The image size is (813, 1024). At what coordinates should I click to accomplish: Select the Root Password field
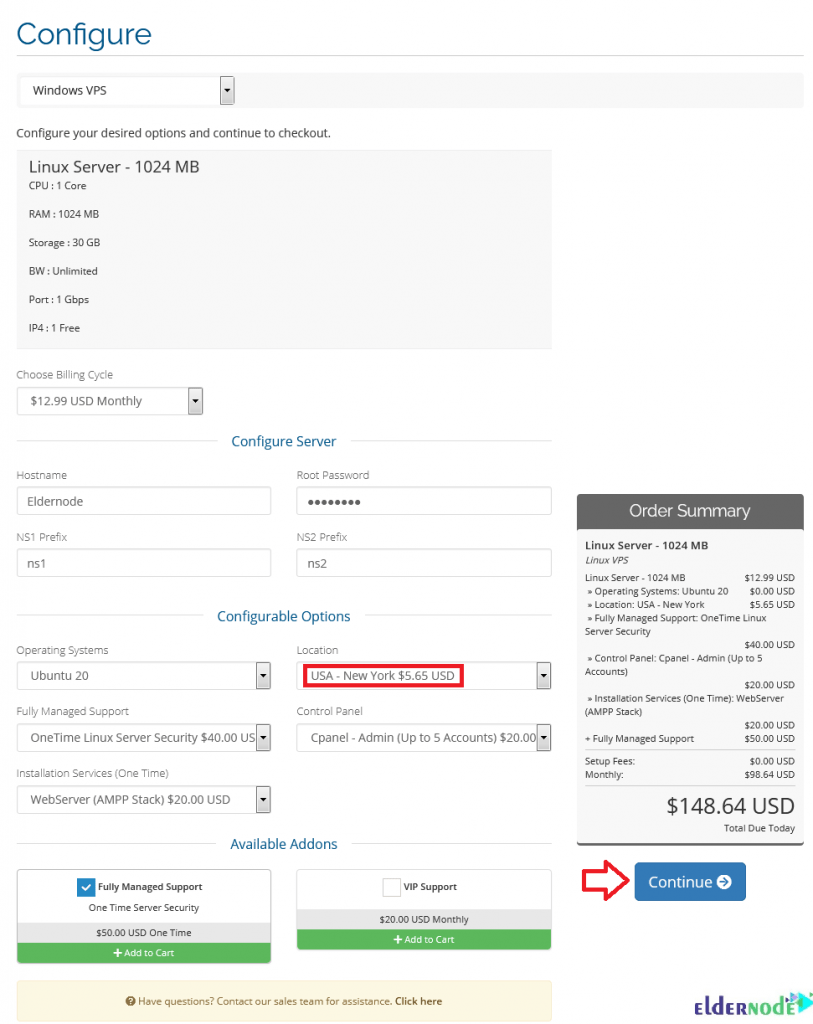point(424,501)
